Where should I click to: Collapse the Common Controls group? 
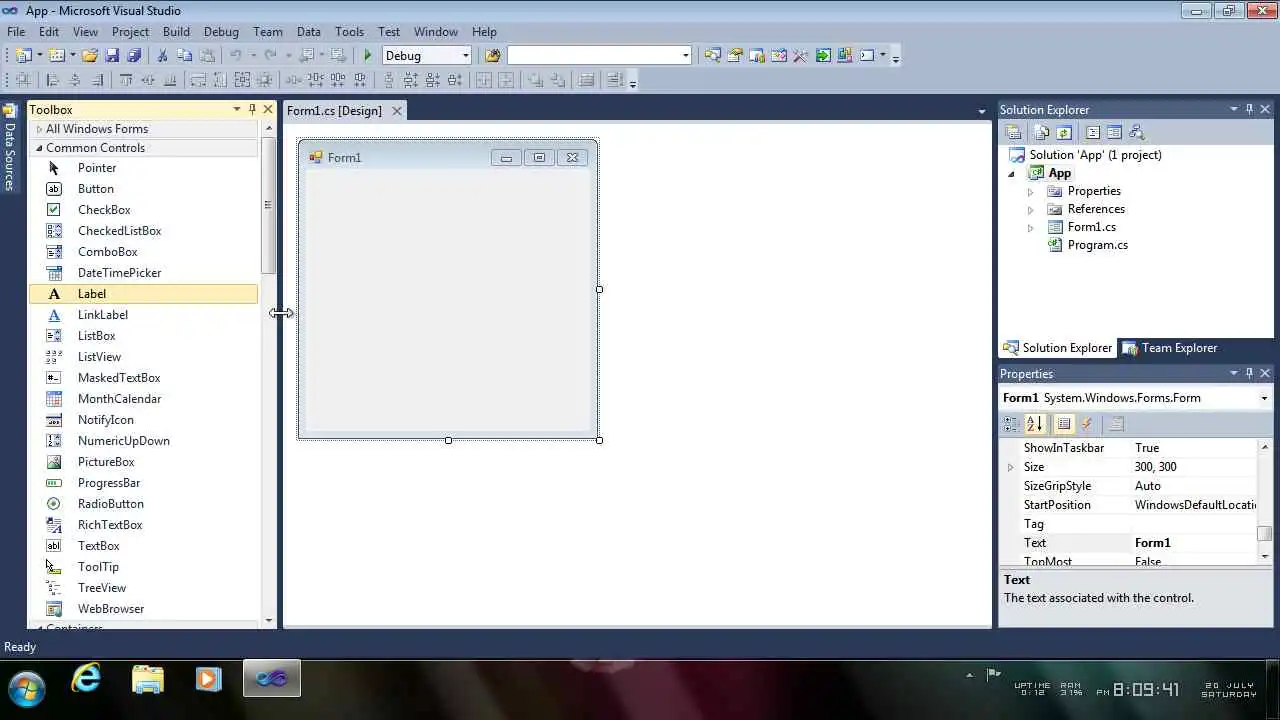tap(40, 148)
